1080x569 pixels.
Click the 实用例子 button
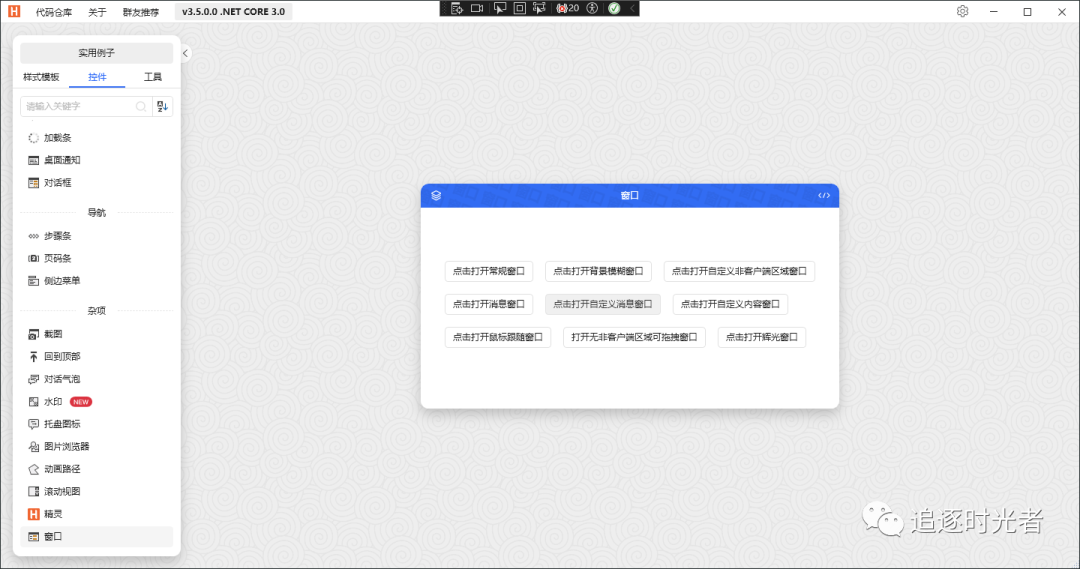click(96, 53)
